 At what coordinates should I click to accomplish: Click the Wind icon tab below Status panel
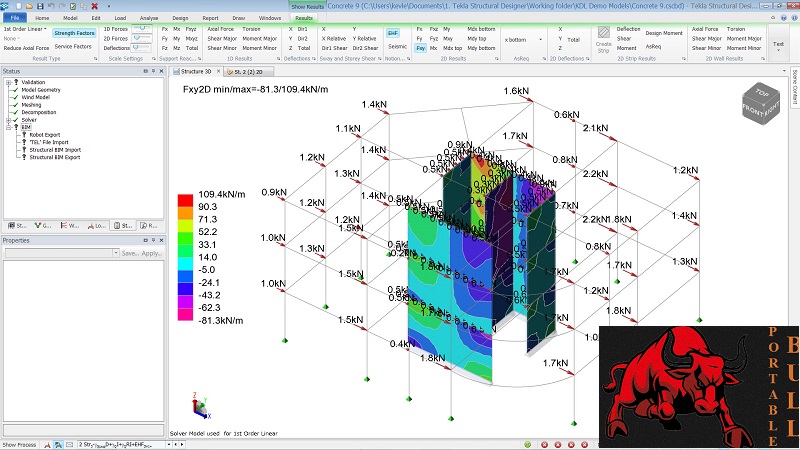[x=69, y=225]
